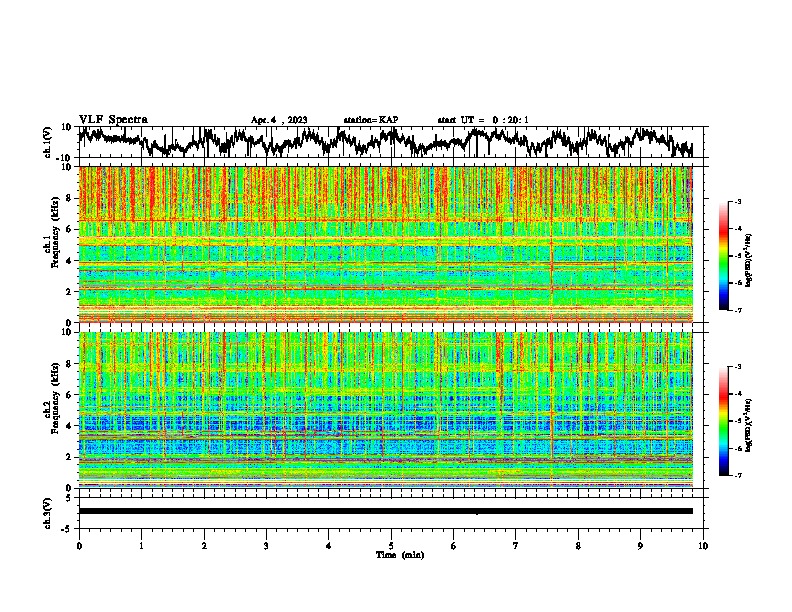Click the 'ch.1(V)' axis label

pos(49,142)
